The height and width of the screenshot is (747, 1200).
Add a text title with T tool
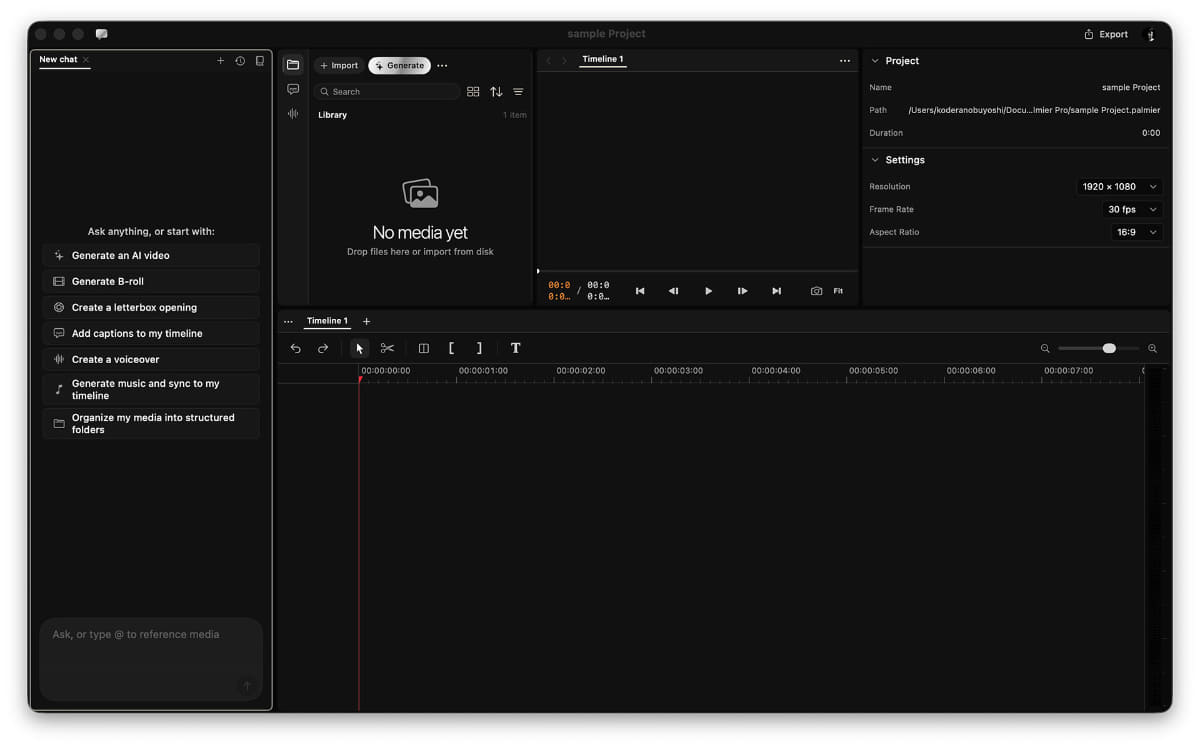[516, 348]
